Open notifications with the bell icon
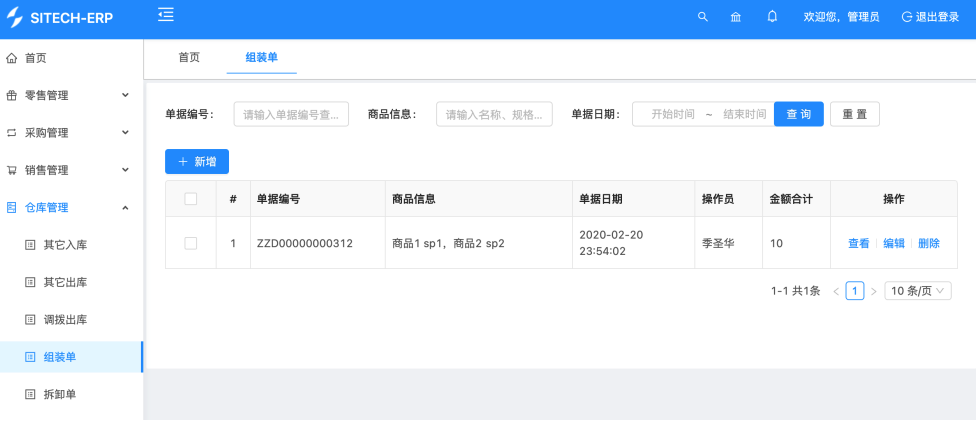 (772, 17)
